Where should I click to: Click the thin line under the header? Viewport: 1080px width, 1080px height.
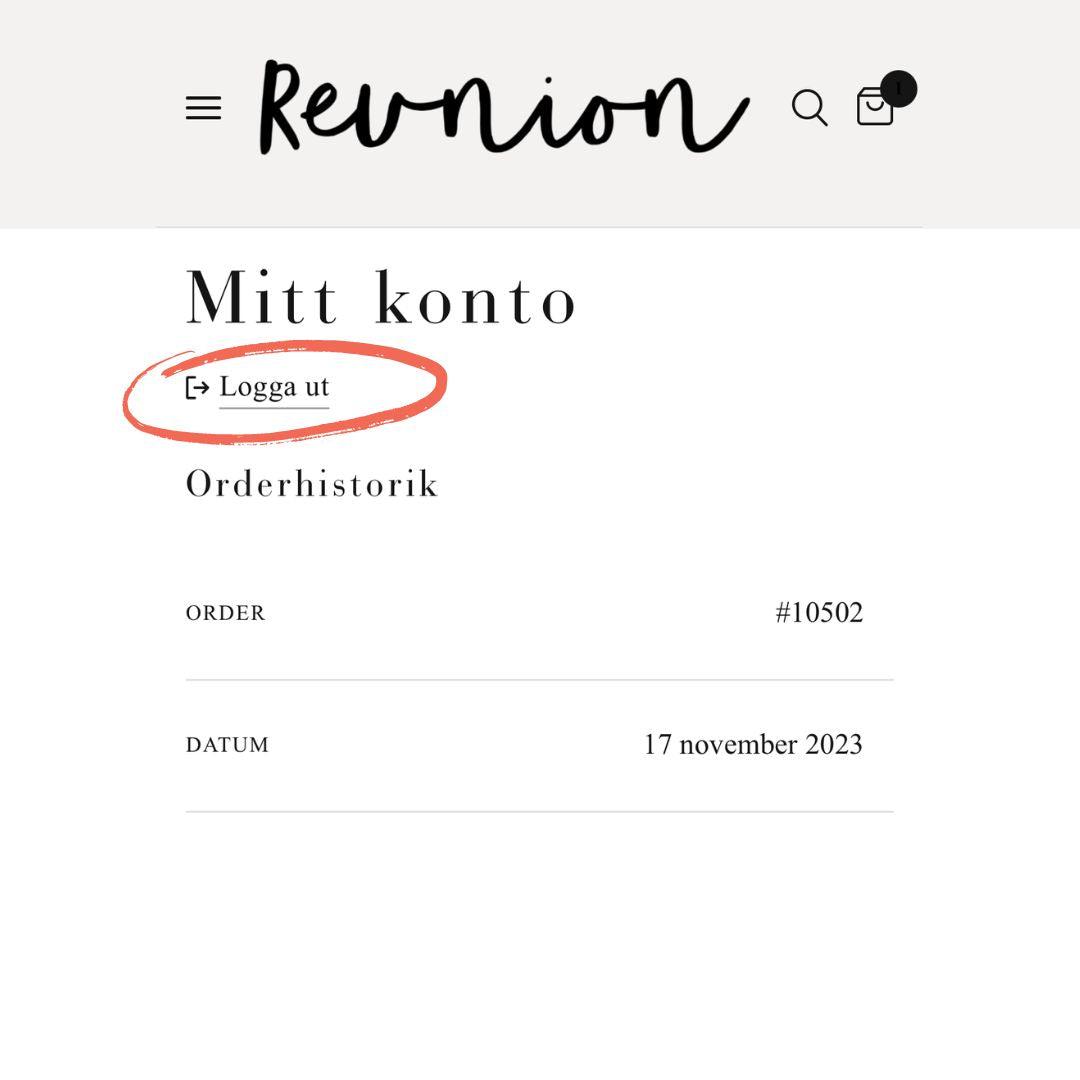tap(539, 228)
